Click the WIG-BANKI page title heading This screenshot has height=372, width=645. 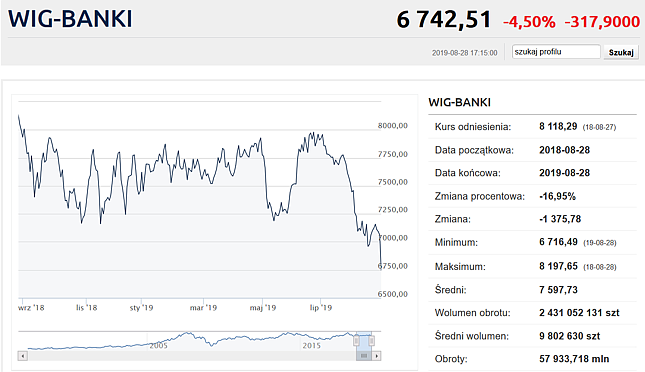70,19
